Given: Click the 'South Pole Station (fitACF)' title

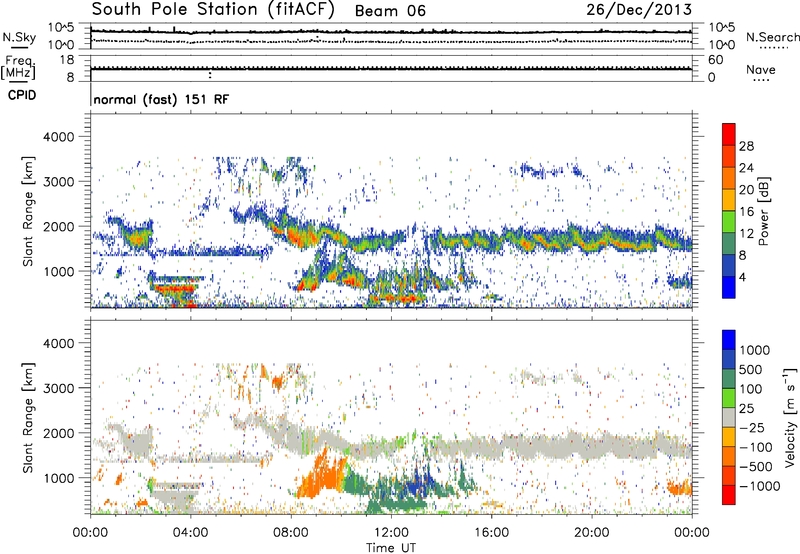Looking at the screenshot, I should tap(213, 10).
